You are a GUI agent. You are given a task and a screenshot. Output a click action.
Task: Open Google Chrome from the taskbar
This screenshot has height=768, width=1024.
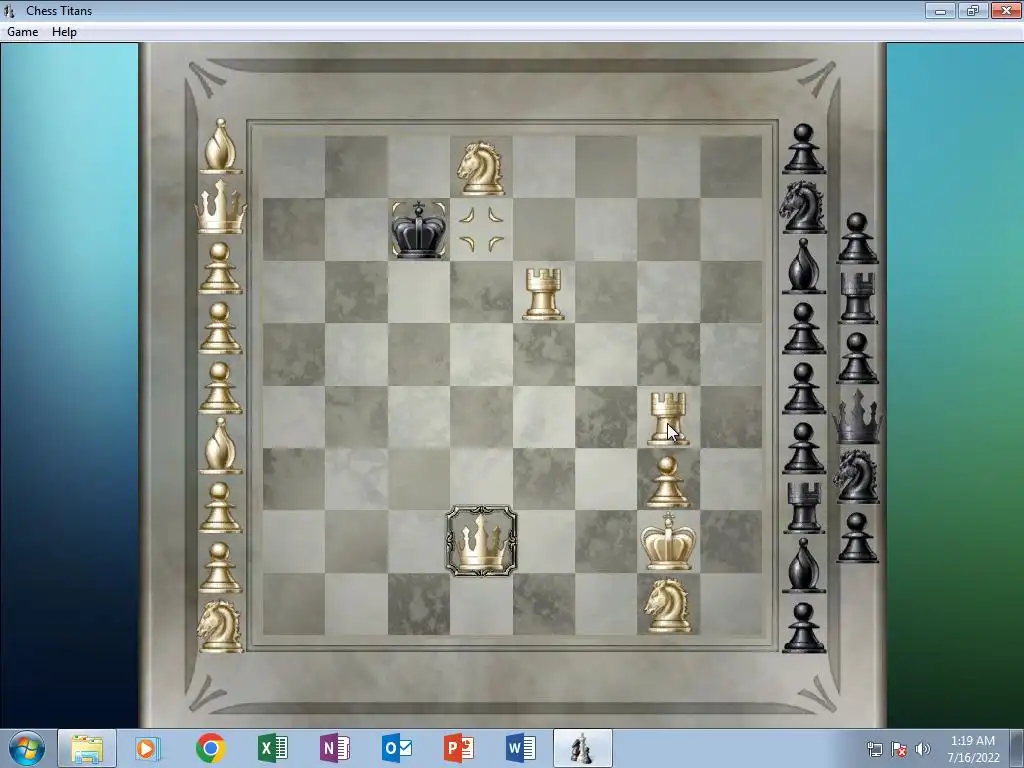[210, 748]
